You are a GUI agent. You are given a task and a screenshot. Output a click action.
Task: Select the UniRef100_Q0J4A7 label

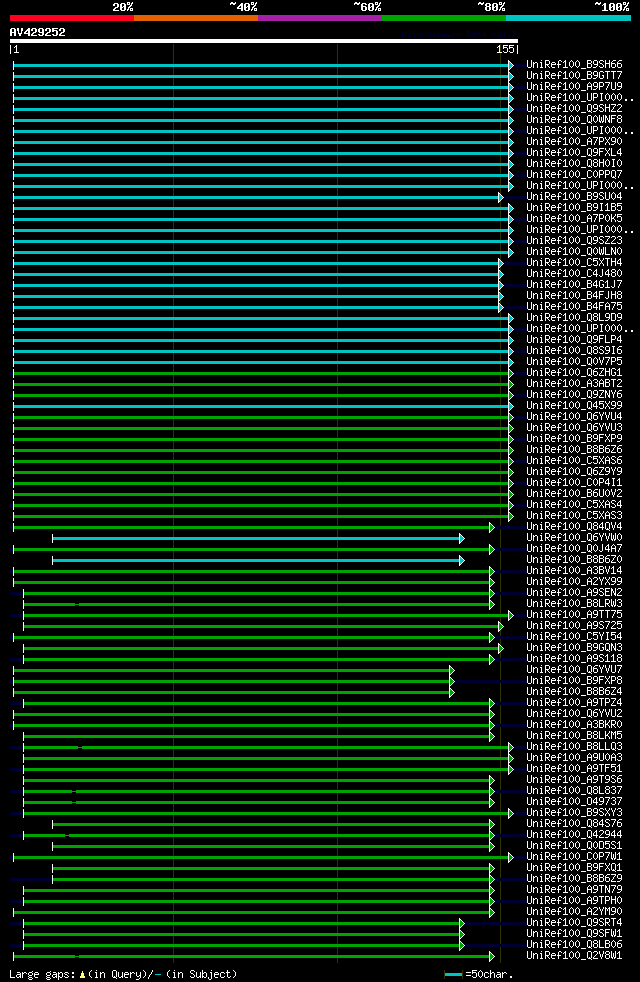(x=574, y=549)
